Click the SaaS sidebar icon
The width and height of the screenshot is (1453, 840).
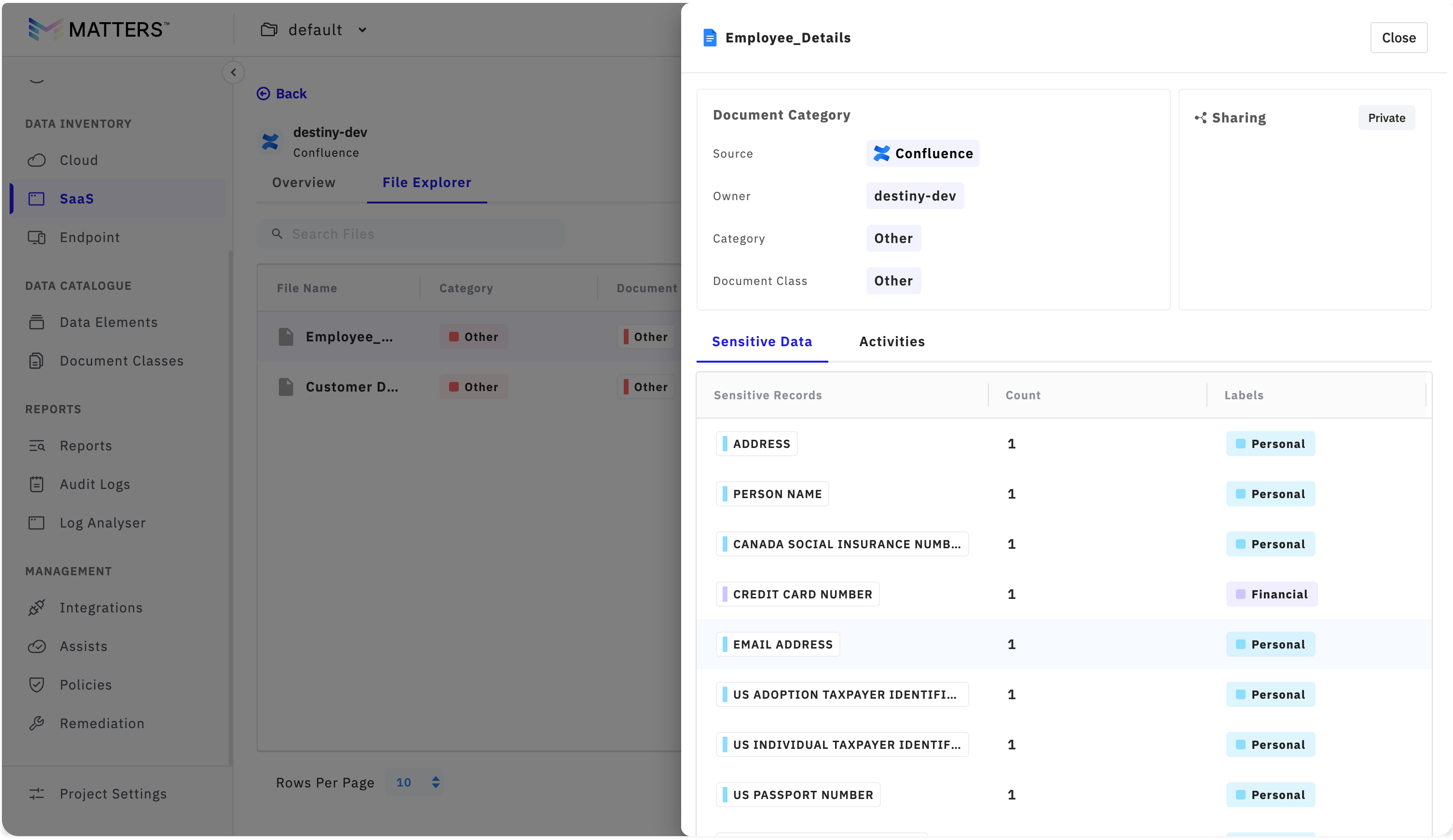[x=36, y=198]
